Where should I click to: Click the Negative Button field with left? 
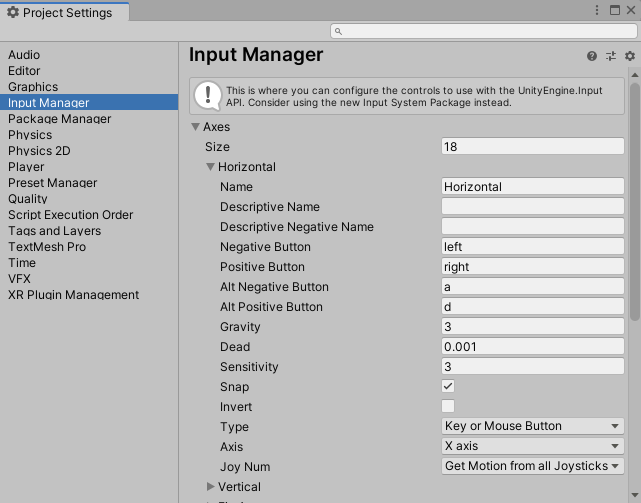pos(533,247)
